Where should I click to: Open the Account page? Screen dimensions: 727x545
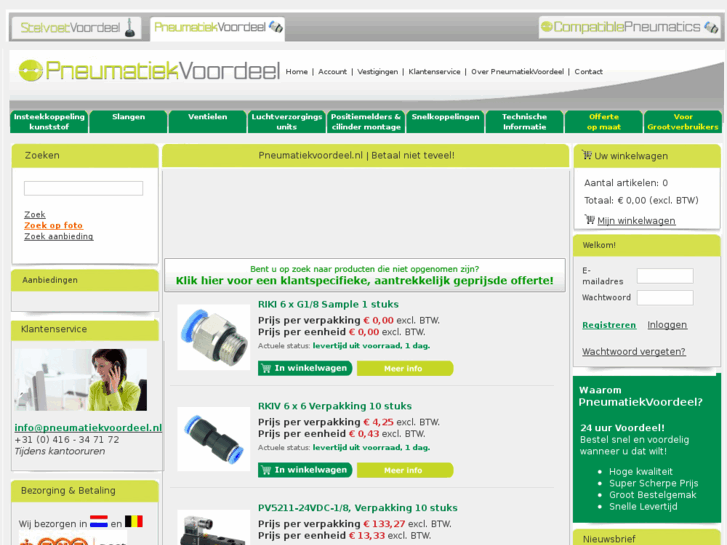(332, 71)
